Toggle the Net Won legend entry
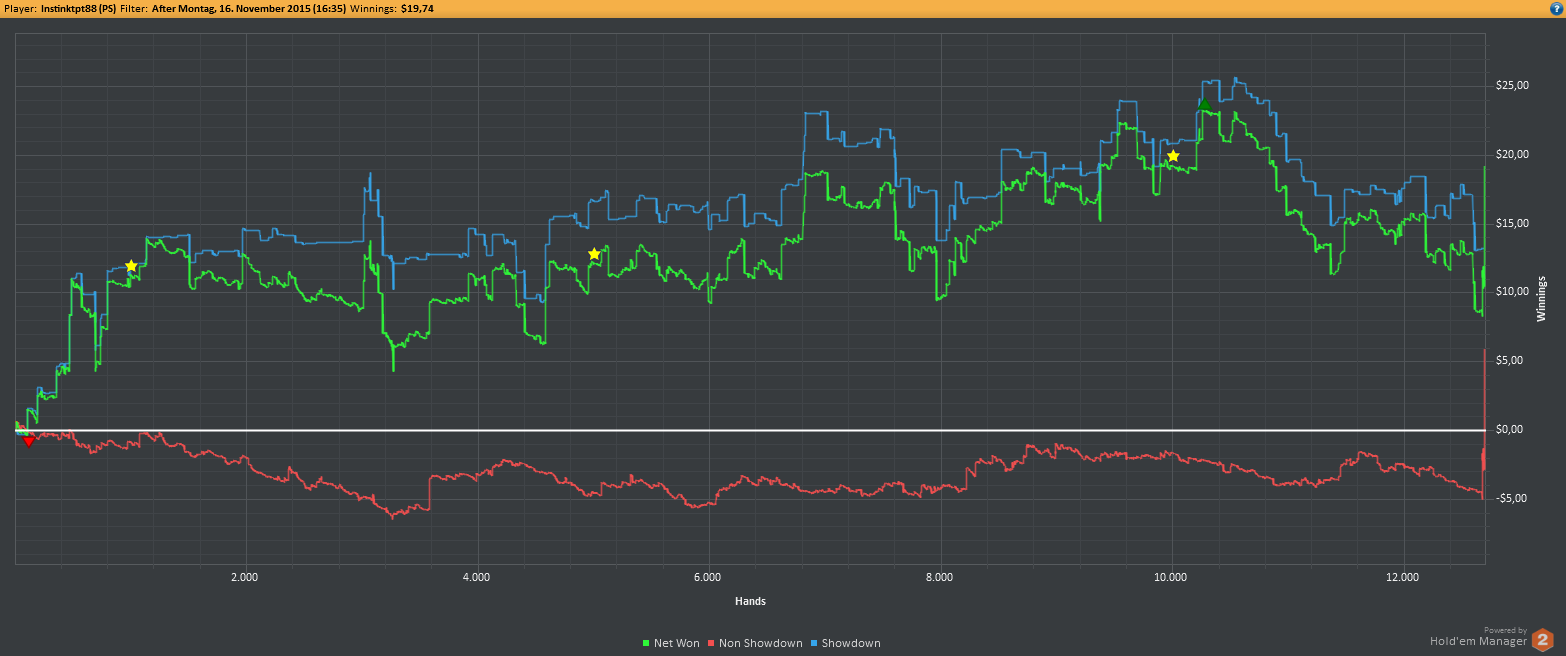 670,643
